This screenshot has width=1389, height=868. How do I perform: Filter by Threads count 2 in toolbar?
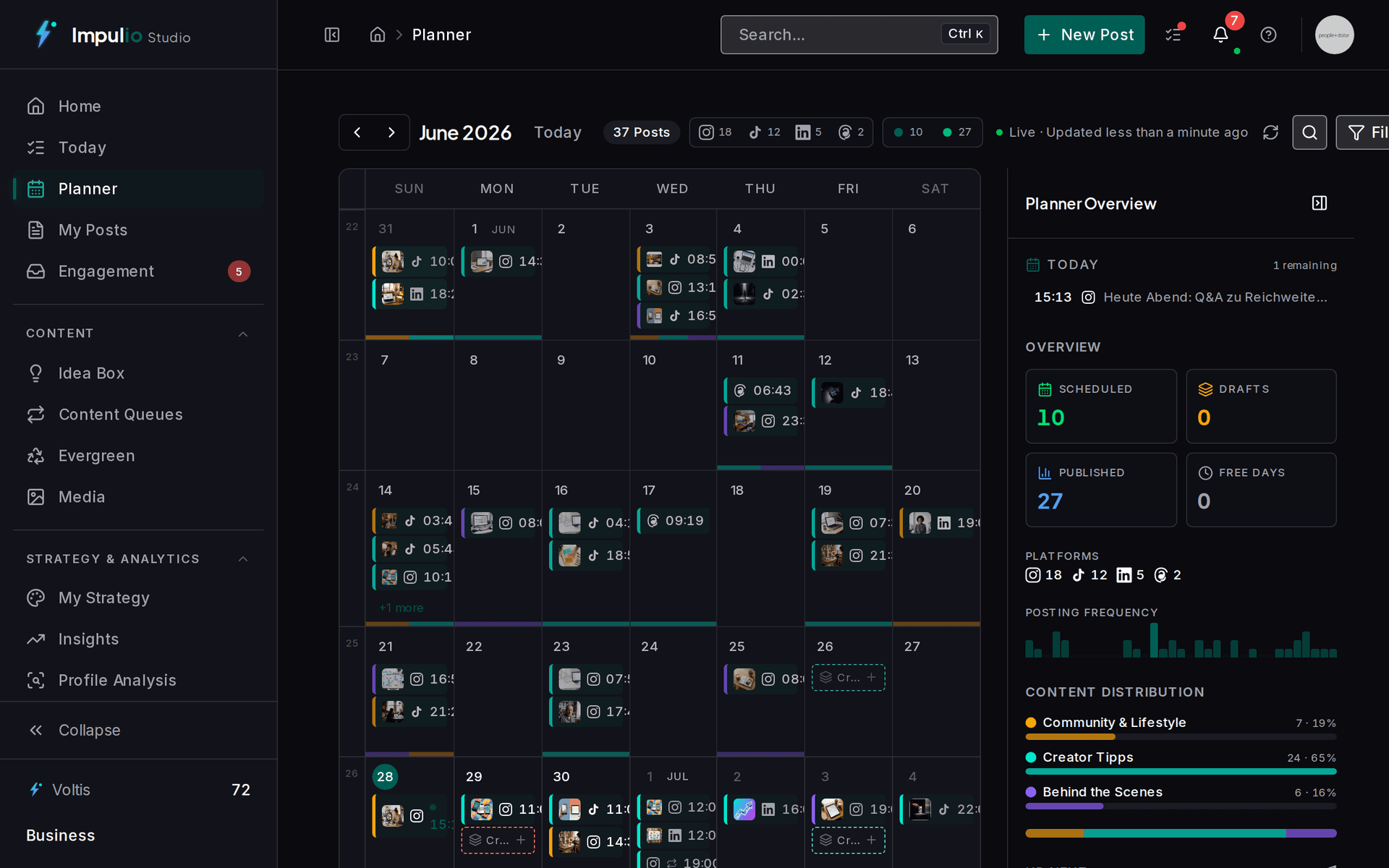coord(851,132)
